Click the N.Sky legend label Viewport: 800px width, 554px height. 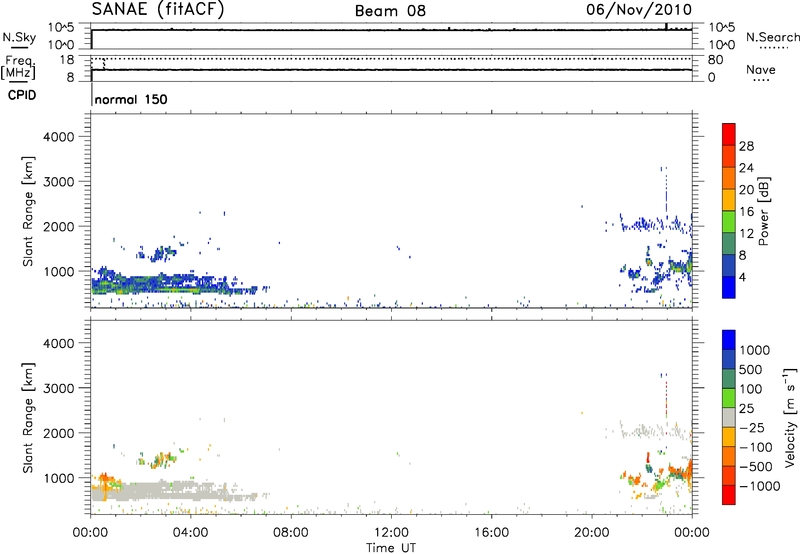19,37
